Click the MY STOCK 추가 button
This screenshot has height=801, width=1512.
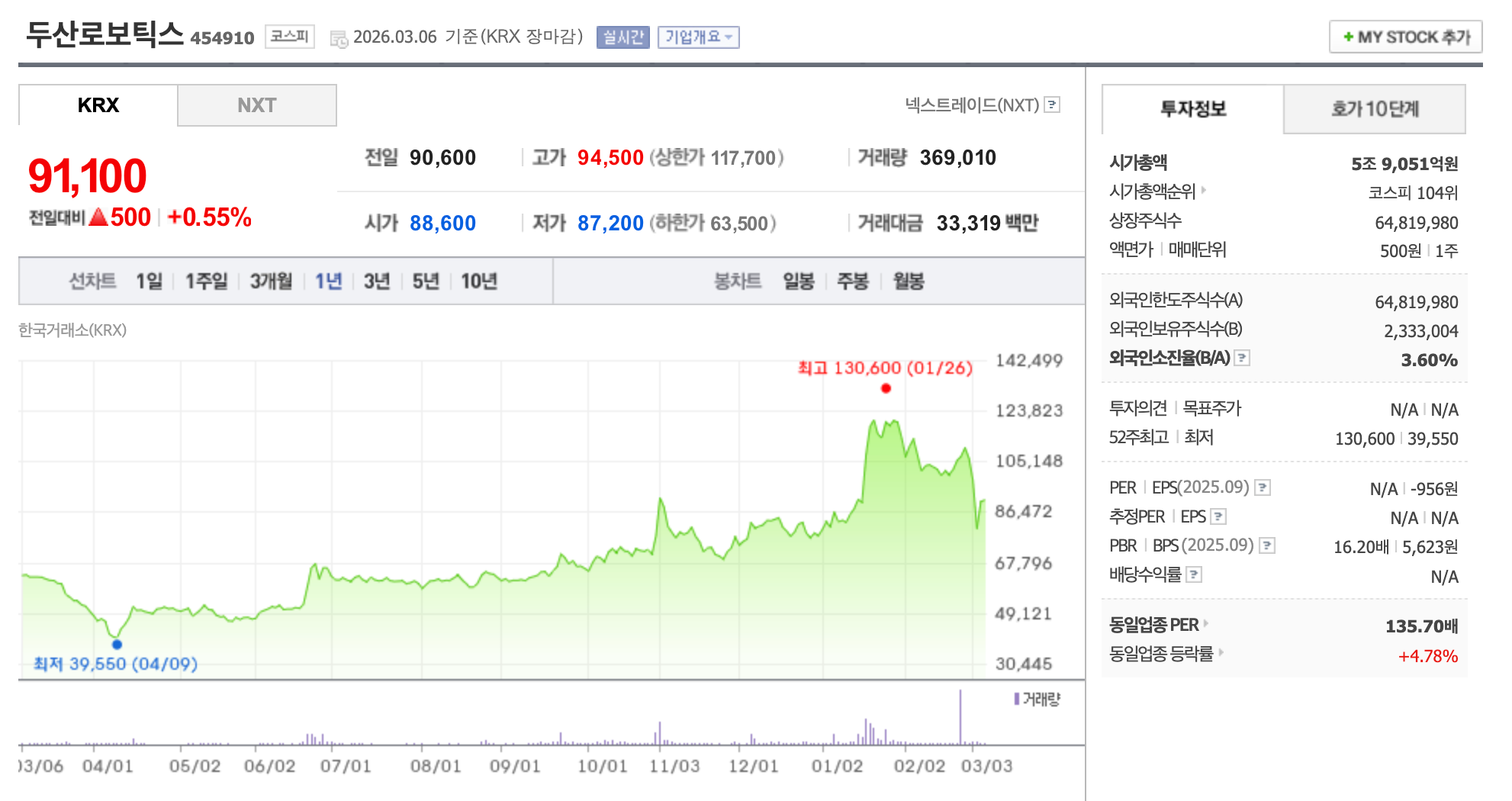click(x=1406, y=37)
